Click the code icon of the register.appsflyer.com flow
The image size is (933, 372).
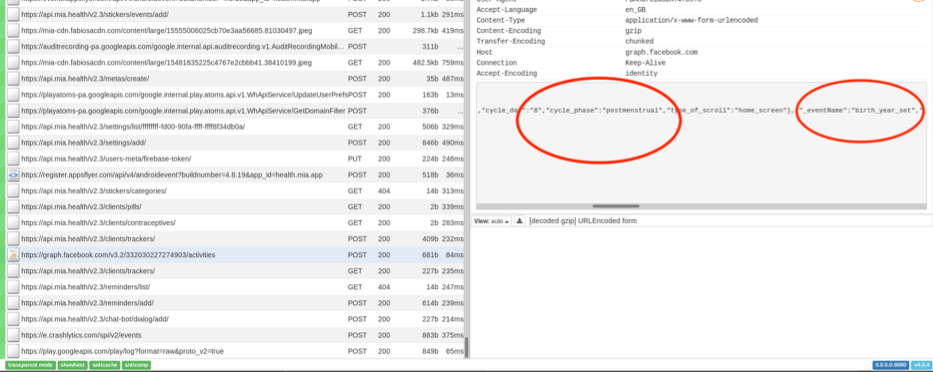[x=13, y=175]
